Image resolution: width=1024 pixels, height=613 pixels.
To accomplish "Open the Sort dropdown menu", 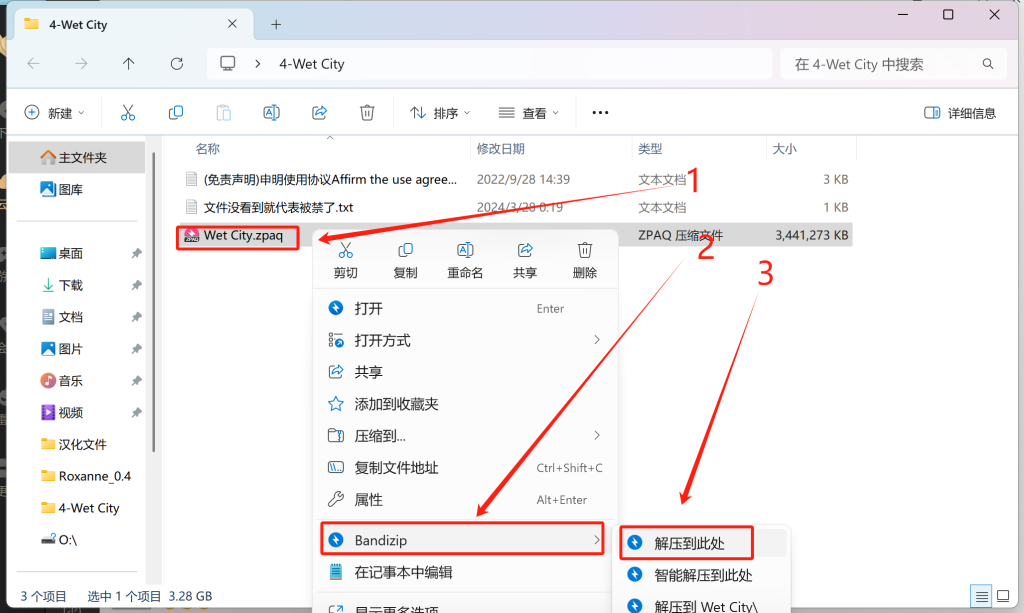I will (438, 113).
